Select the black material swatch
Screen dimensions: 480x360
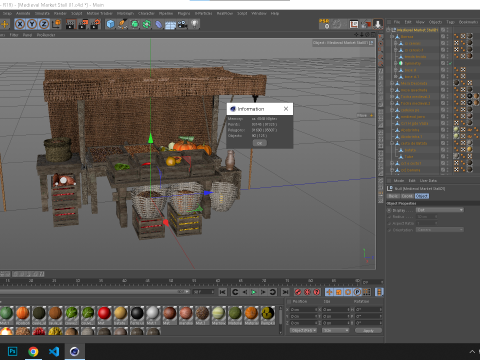[x=137, y=315]
